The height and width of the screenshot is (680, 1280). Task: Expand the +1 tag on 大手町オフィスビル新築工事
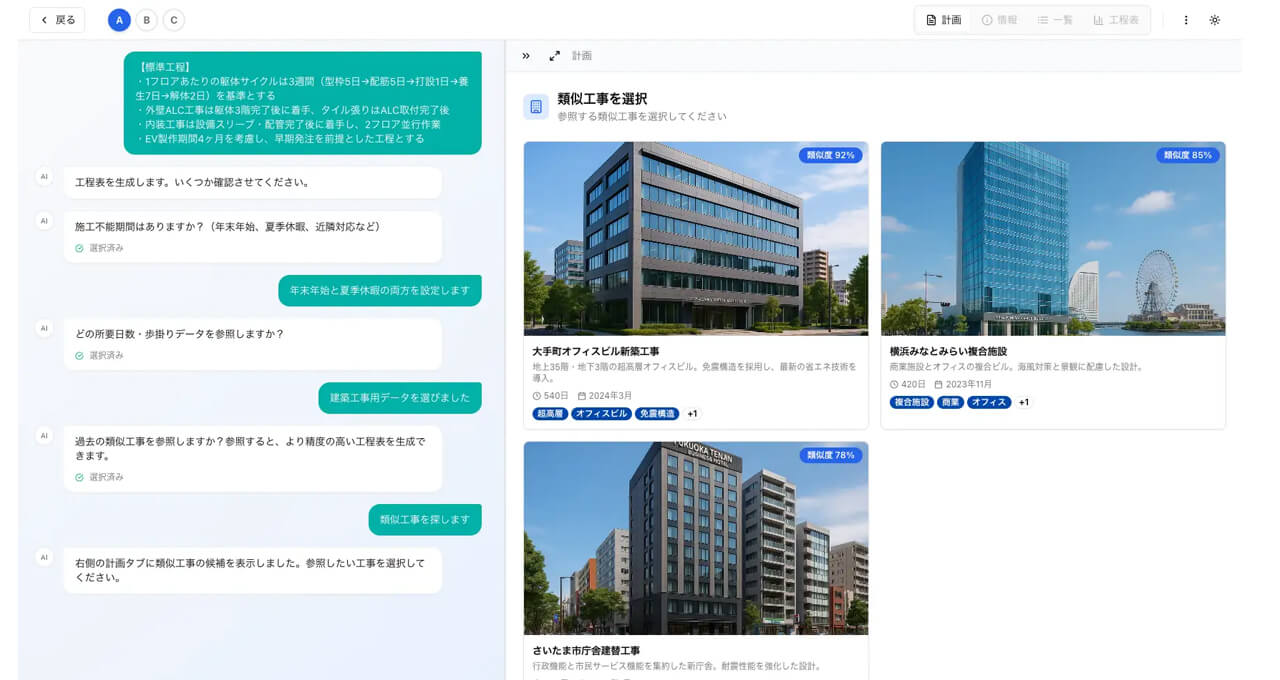(x=692, y=413)
